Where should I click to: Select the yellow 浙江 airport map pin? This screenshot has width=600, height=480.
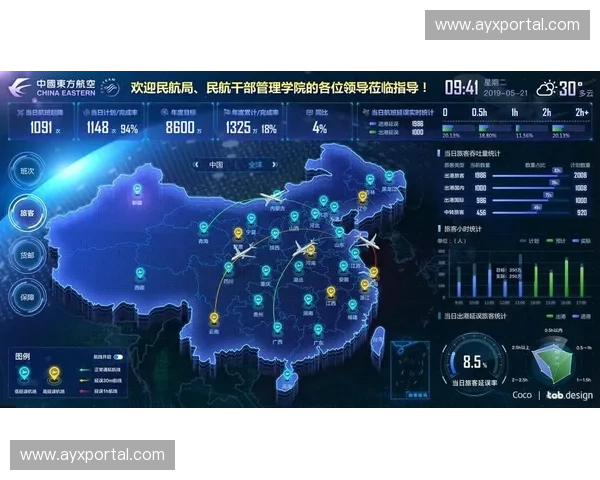tap(364, 286)
